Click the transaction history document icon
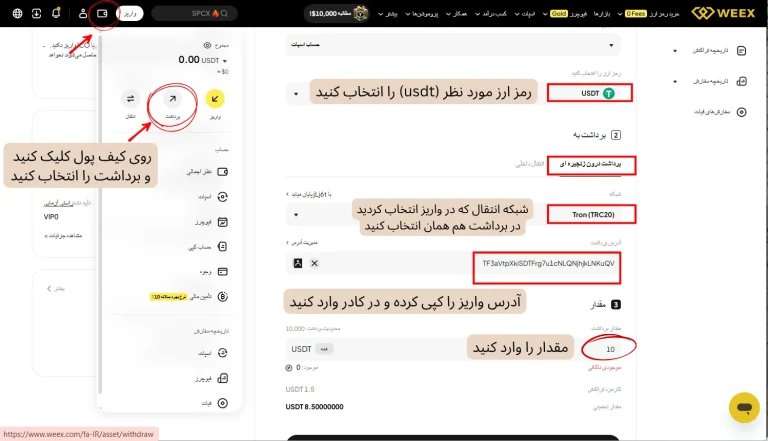Viewport: 768px width, 441px height. click(742, 51)
